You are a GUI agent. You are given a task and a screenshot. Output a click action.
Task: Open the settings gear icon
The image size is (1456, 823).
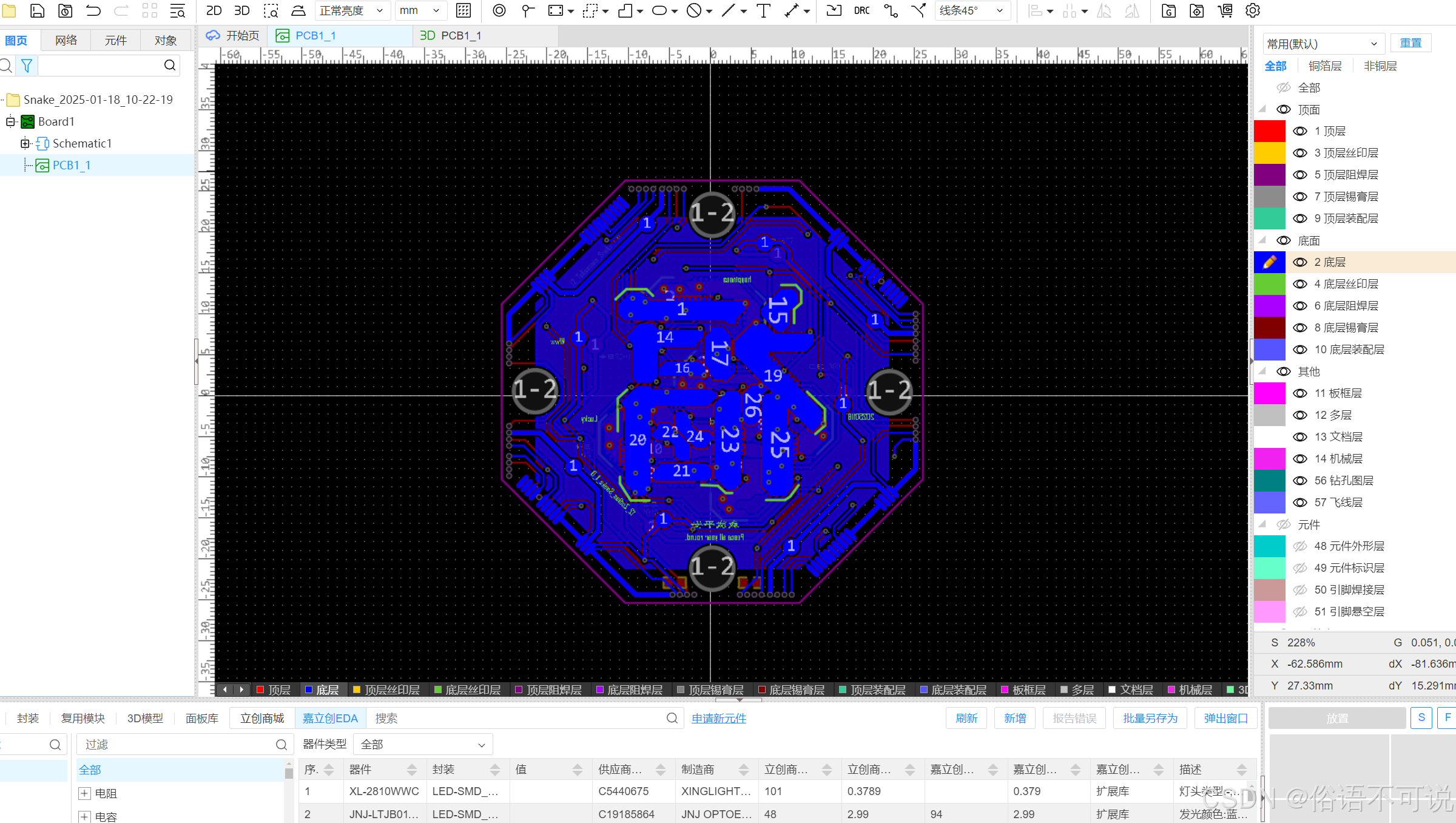(1253, 10)
